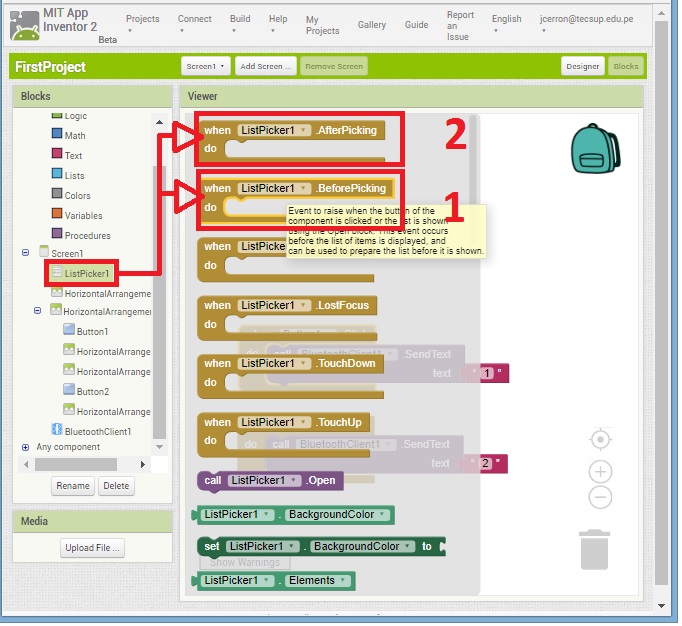Expand the Any component node

tap(26, 448)
